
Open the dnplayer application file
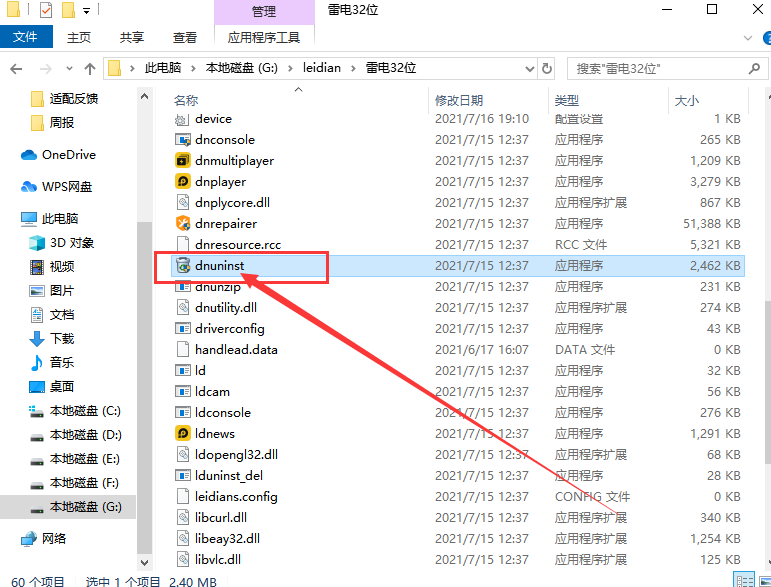(x=220, y=182)
